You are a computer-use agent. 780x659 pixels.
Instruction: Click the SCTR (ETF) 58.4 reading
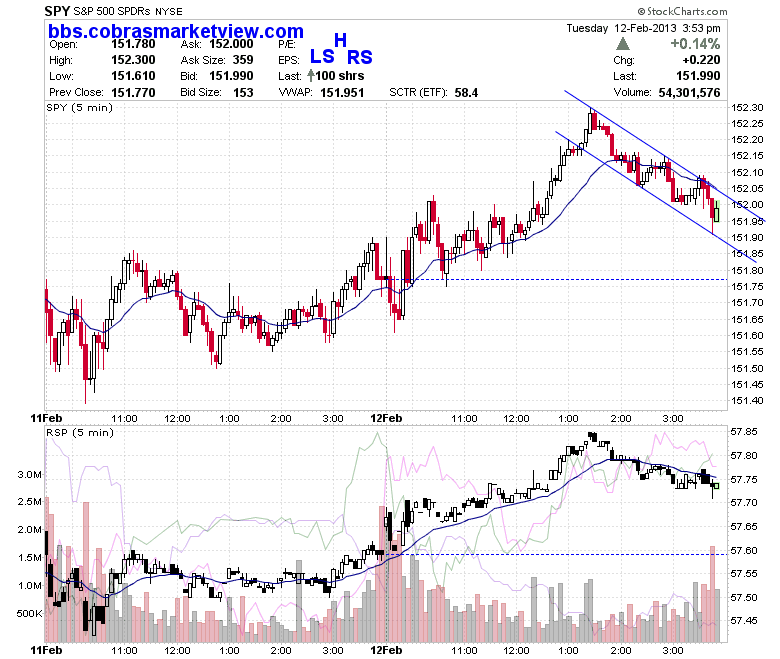[466, 93]
